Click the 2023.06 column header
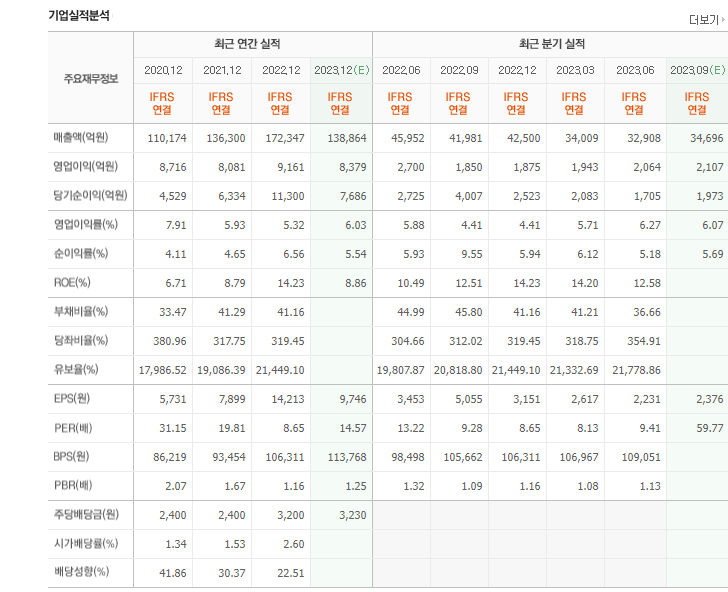 635,70
